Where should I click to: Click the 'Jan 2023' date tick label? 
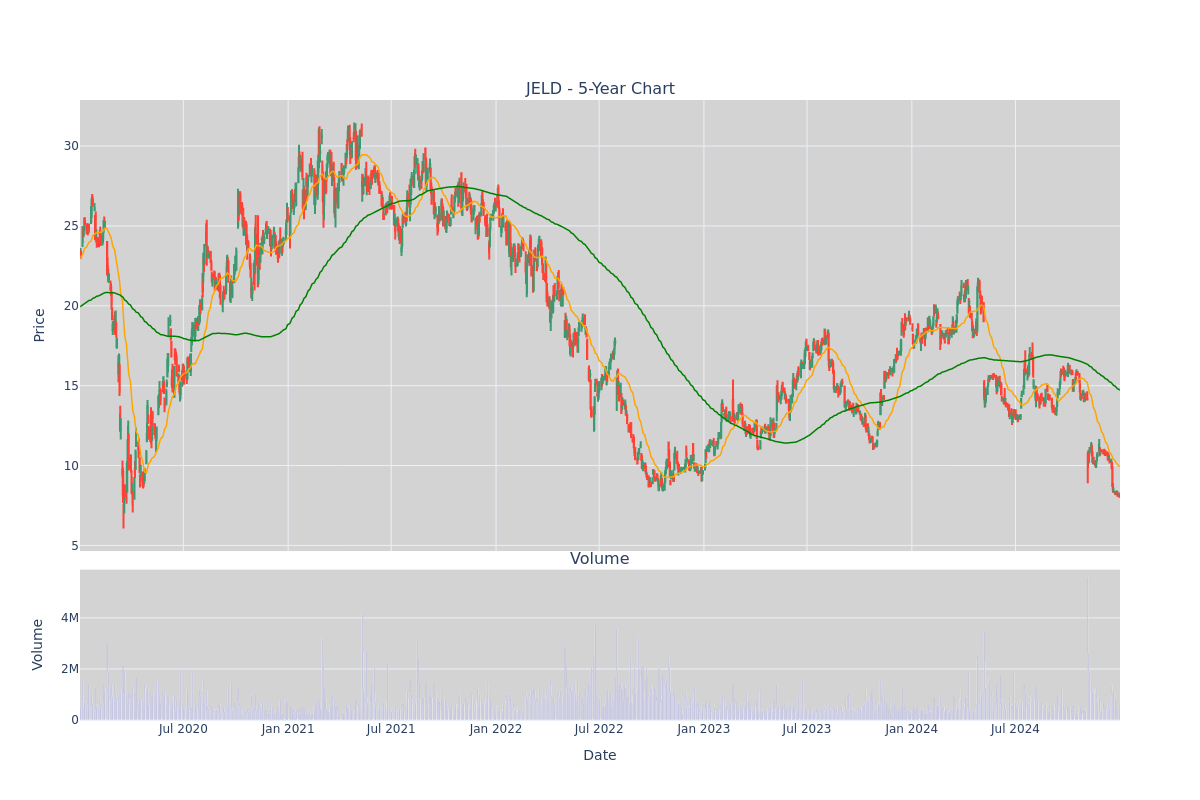click(704, 729)
